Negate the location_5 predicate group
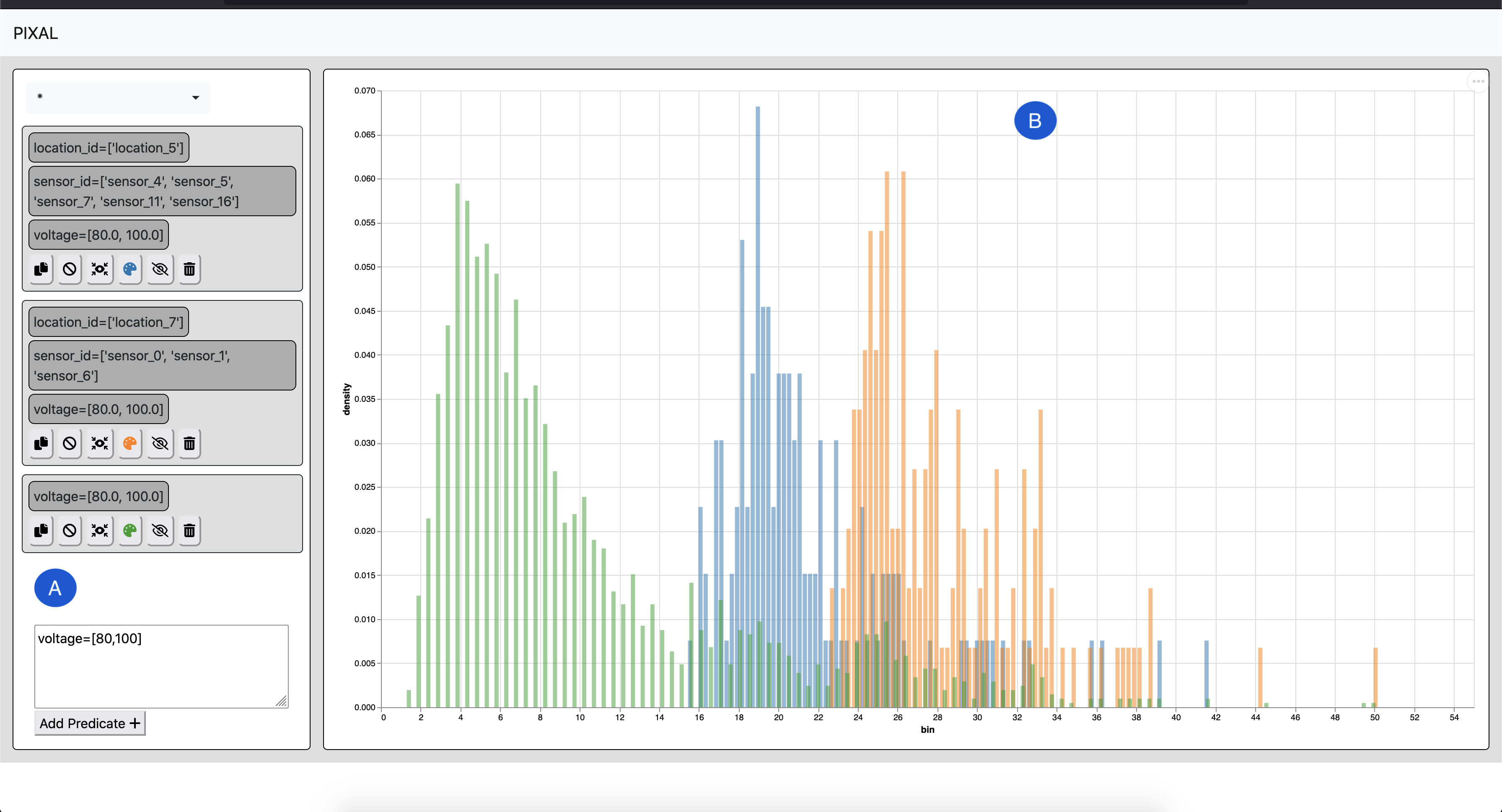Image resolution: width=1502 pixels, height=812 pixels. click(x=70, y=269)
